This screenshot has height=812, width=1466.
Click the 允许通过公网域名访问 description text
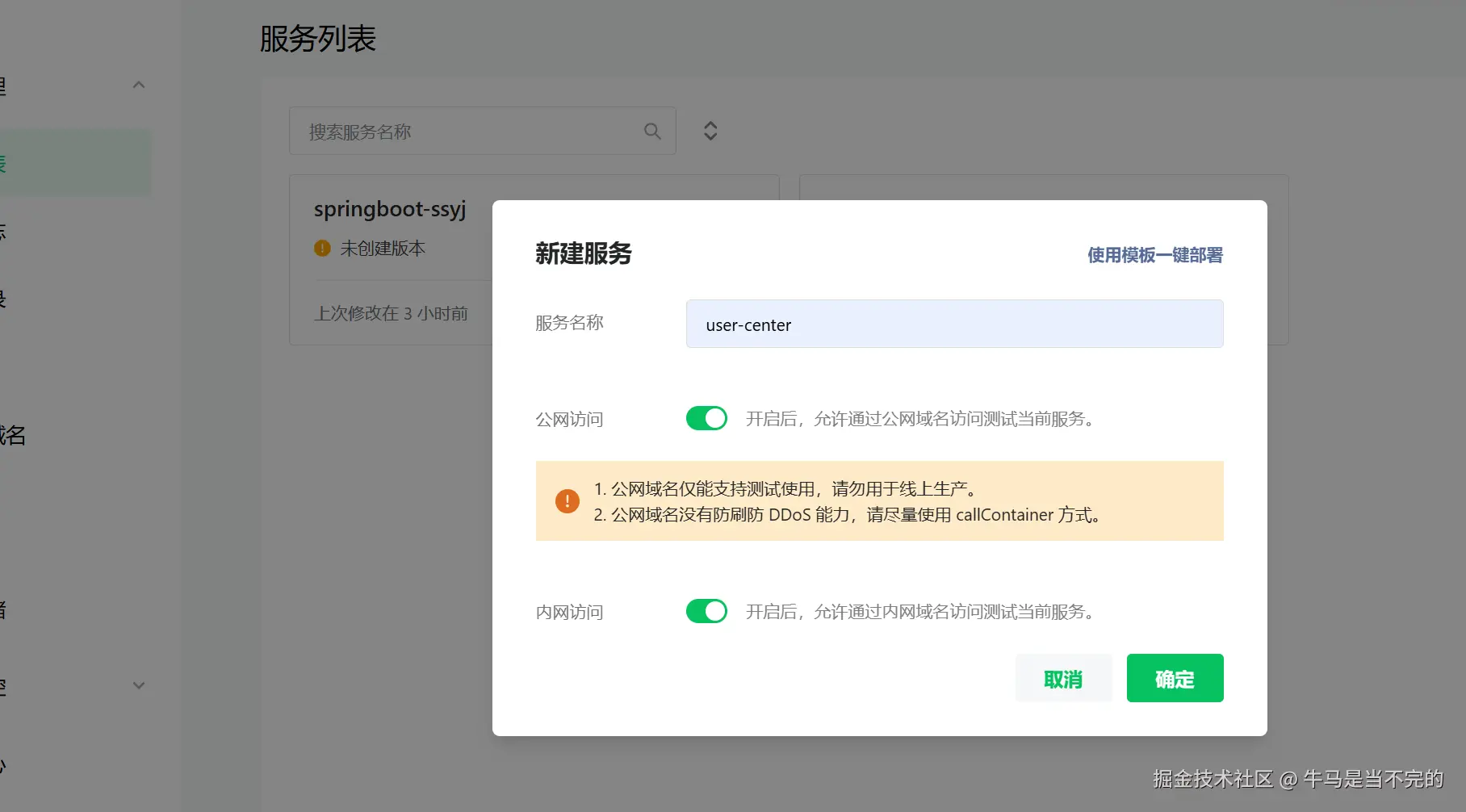click(x=920, y=419)
